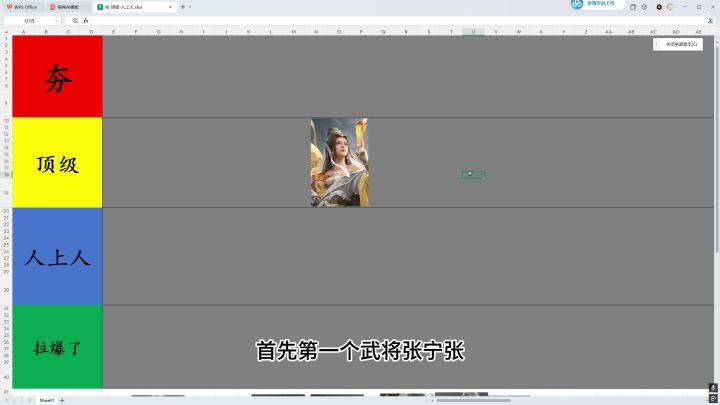This screenshot has height=405, width=720.
Task: Click the yellow tier cell labeled 顶级
Action: [57, 163]
